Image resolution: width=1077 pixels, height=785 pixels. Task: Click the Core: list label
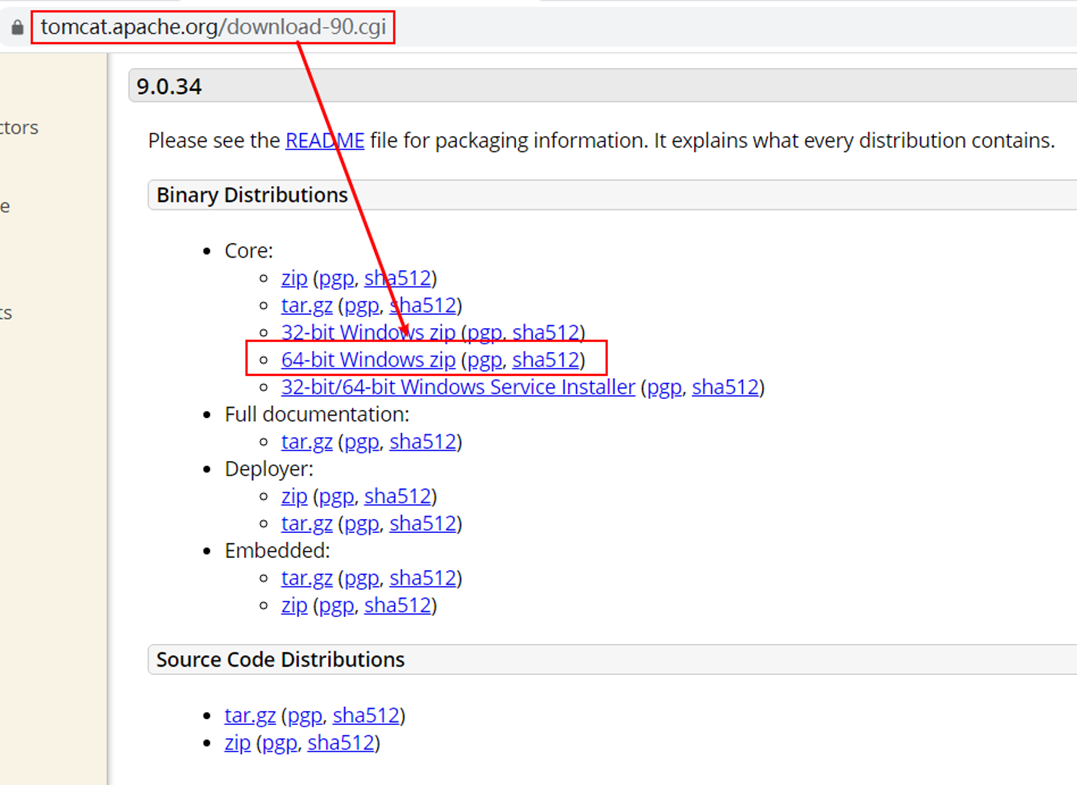249,251
